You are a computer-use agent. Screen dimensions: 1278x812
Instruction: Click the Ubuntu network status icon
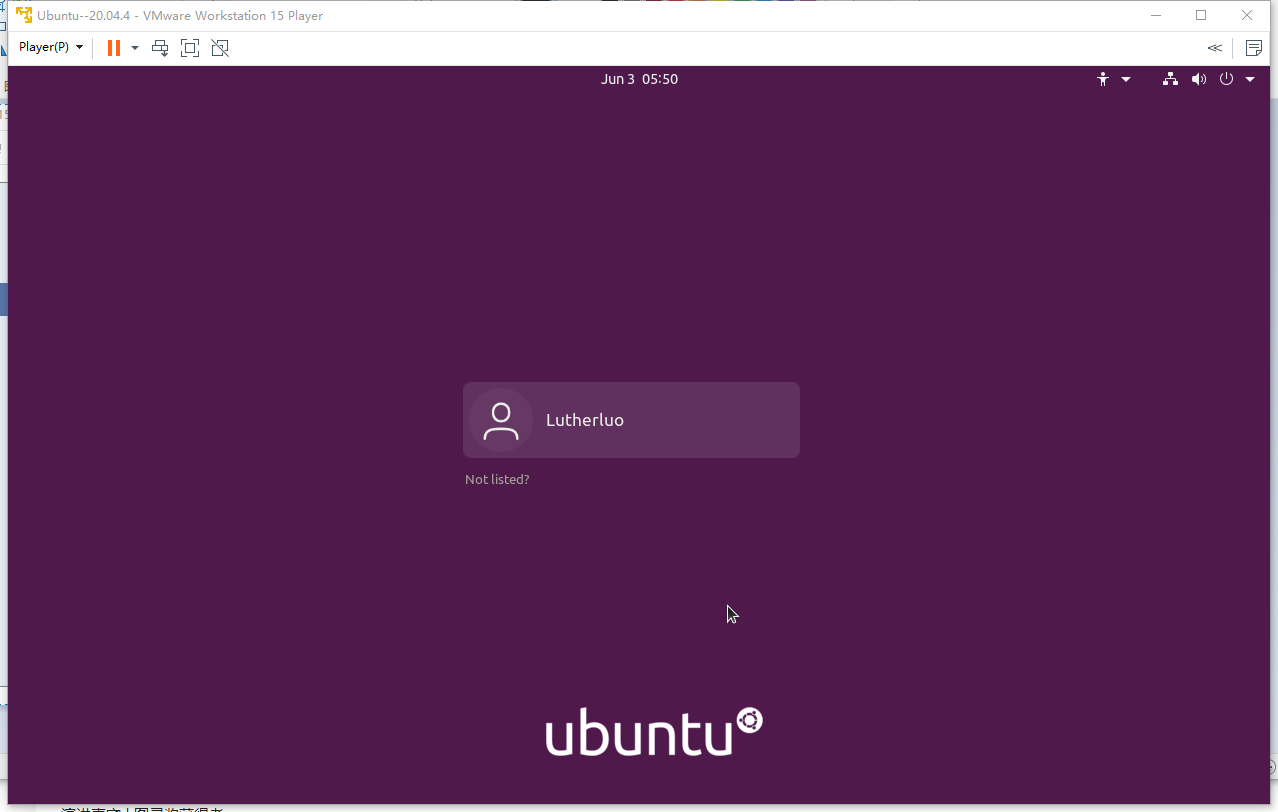pyautogui.click(x=1170, y=79)
